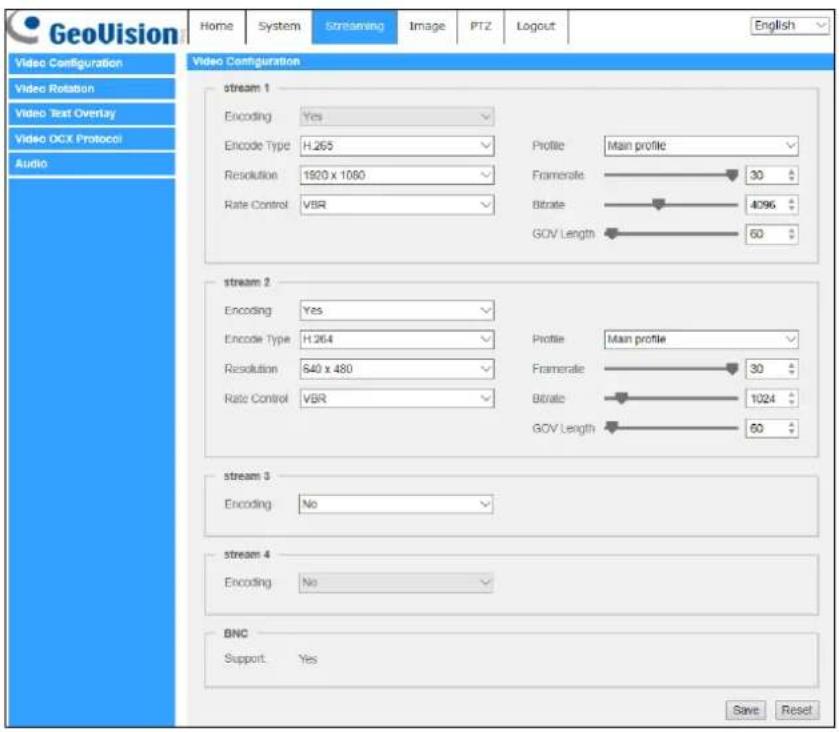Click stream 1 Framerate spinner arrows
Screen dimensions: 839x732
pyautogui.click(x=791, y=175)
